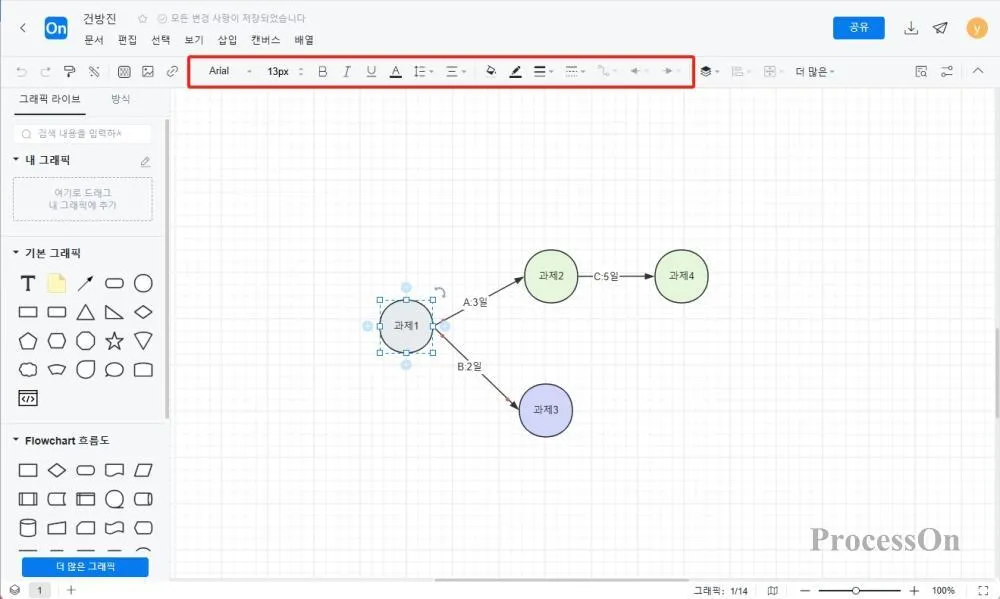This screenshot has width=1000, height=599.
Task: Open the line width dropdown
Action: tap(543, 71)
